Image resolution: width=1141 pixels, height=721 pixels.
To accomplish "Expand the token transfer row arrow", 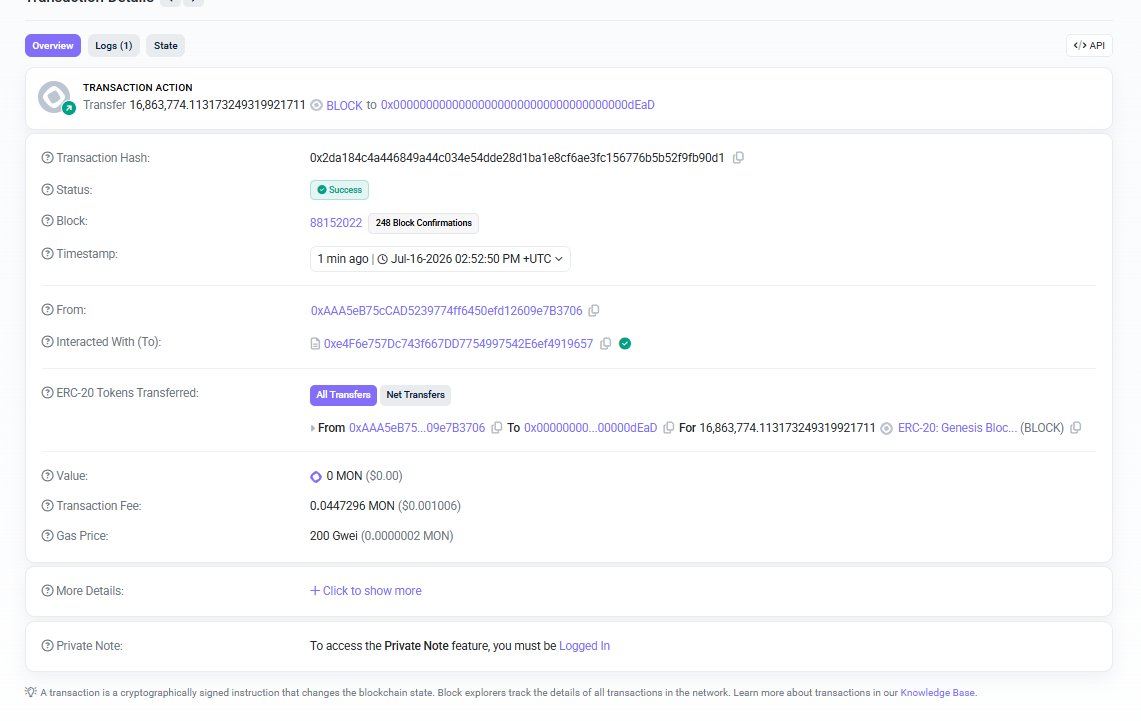I will point(313,429).
